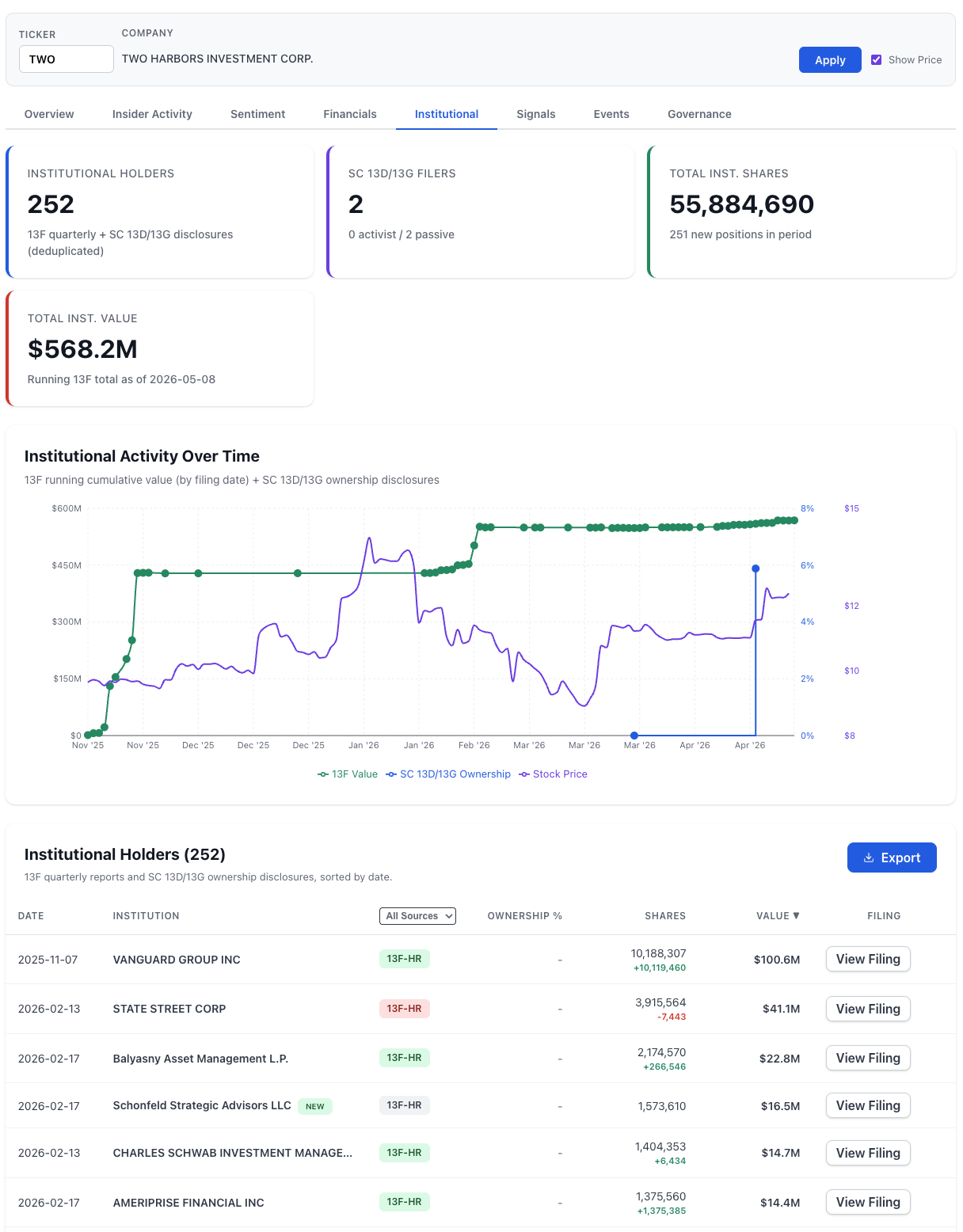This screenshot has width=963, height=1232.
Task: Open the All Sources dropdown filter
Action: [417, 916]
